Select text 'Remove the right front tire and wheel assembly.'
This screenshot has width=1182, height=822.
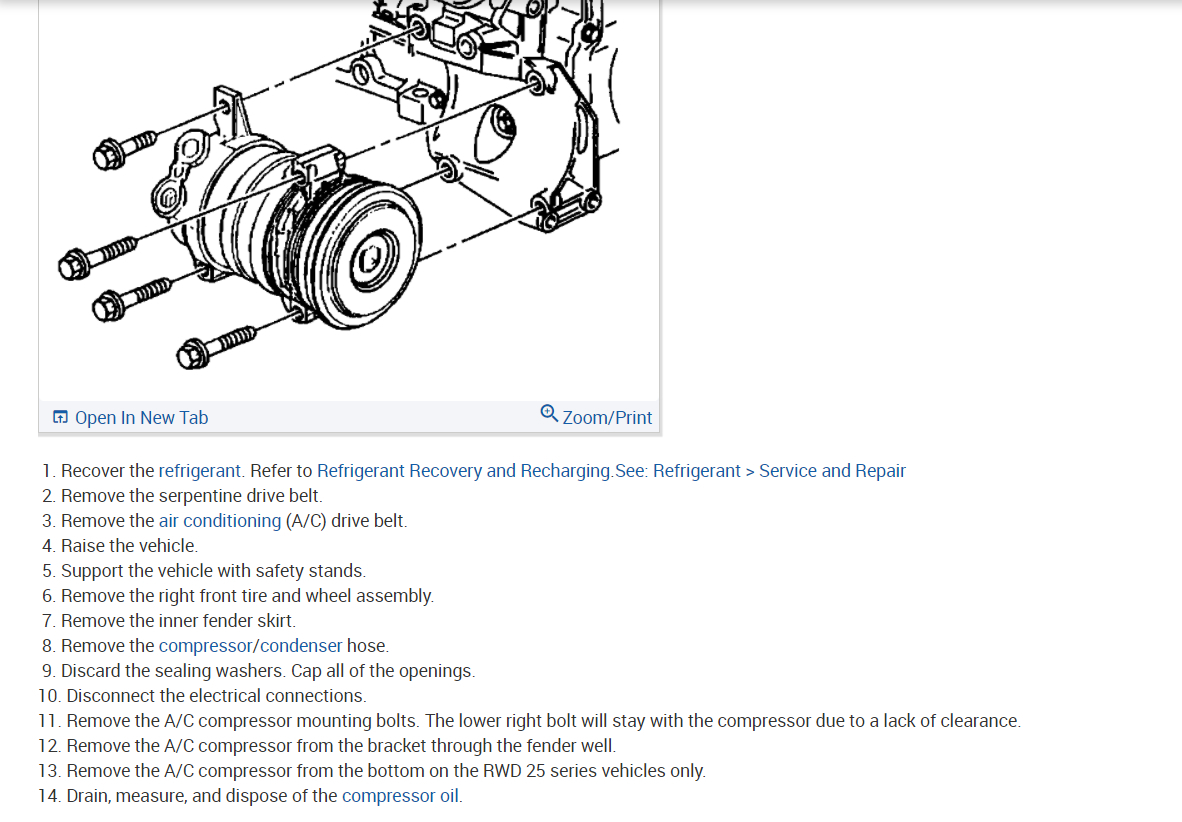[247, 596]
